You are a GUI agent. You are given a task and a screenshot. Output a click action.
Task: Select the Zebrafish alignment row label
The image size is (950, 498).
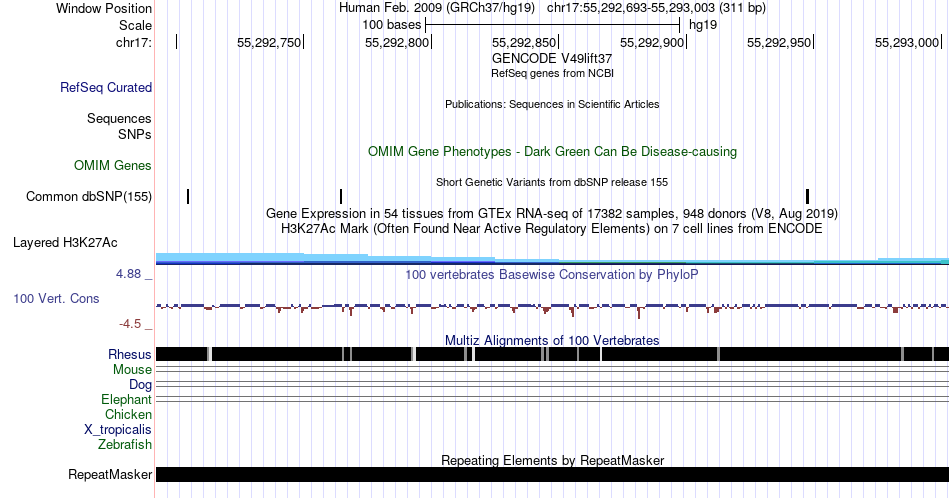pyautogui.click(x=125, y=444)
